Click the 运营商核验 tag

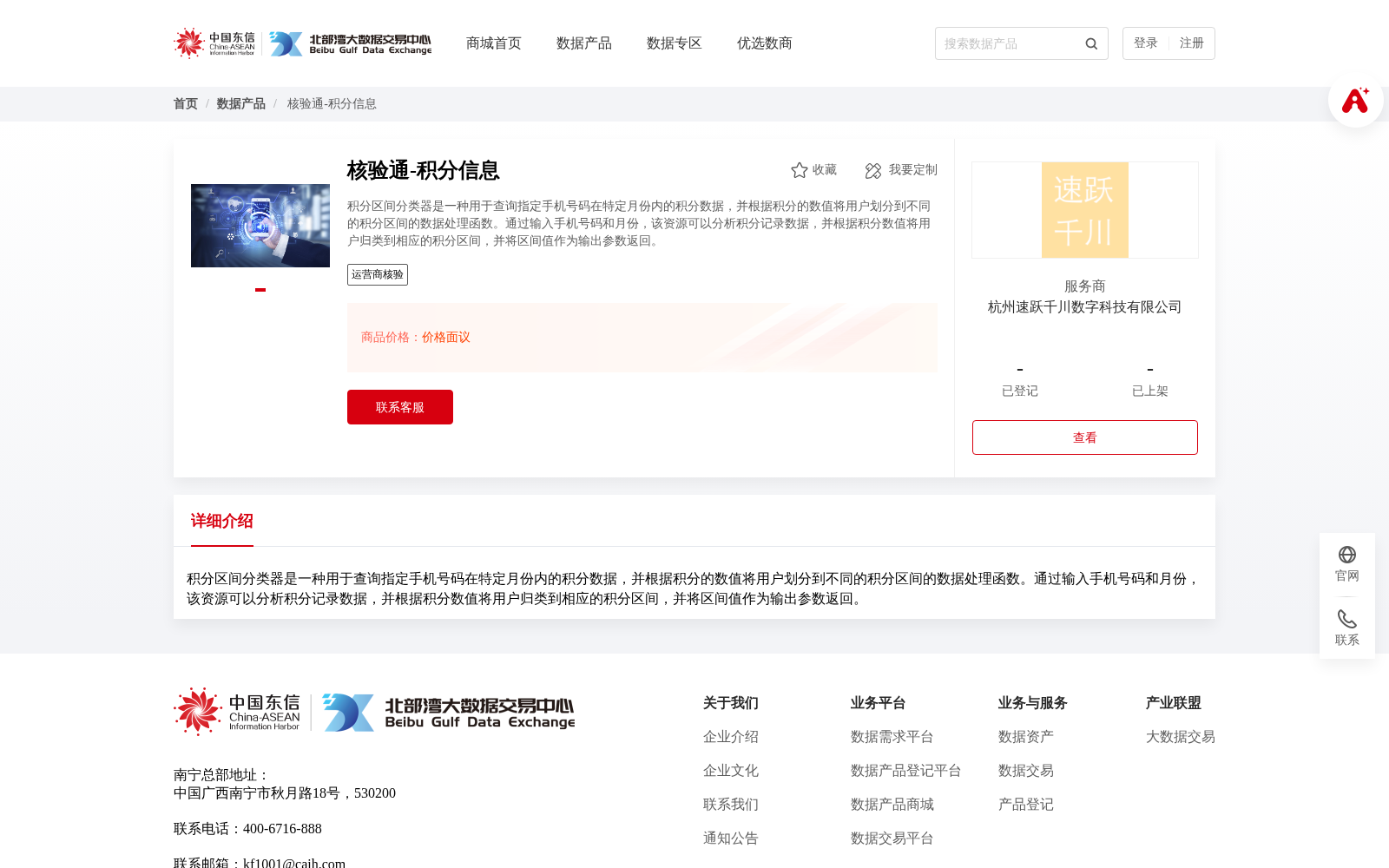click(x=378, y=275)
